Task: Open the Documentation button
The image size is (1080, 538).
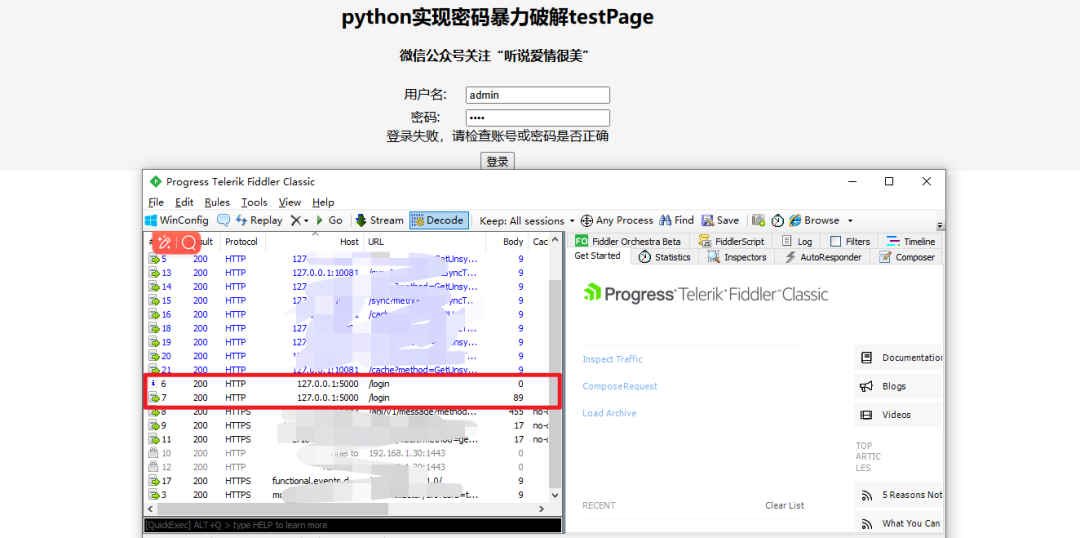Action: click(x=898, y=358)
